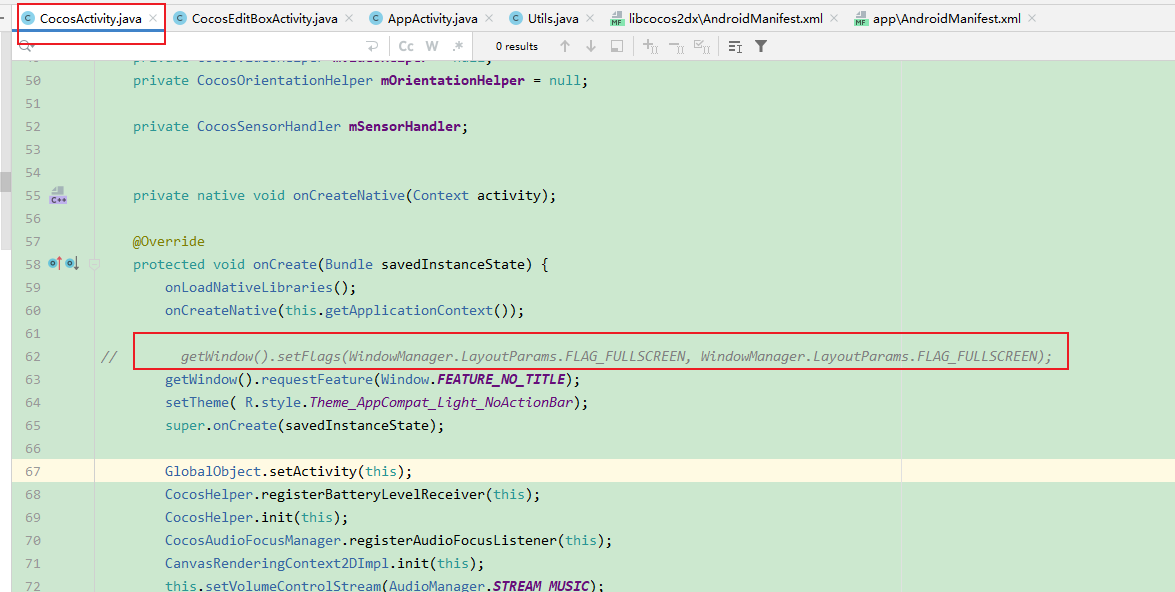Close the CocosActivity.java tab
This screenshot has width=1175, height=592.
click(154, 18)
